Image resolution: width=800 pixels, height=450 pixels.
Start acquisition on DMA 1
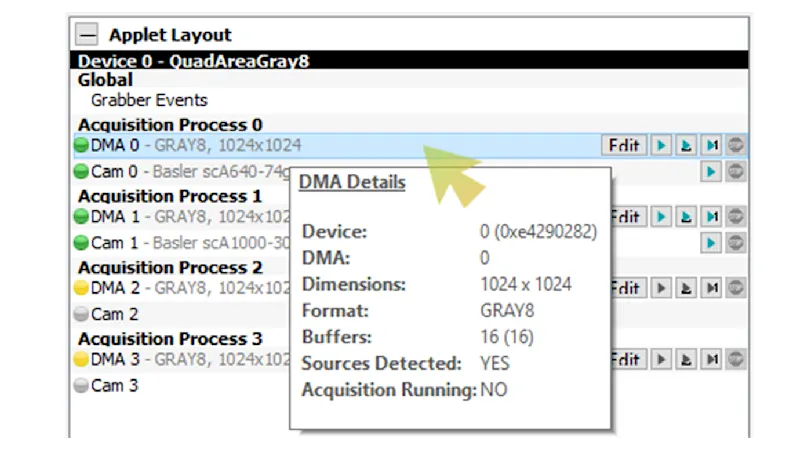coord(661,216)
